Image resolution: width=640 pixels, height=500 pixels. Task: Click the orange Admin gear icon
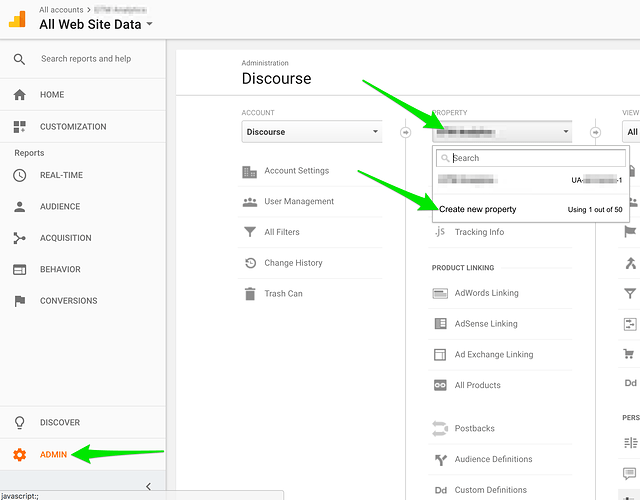click(20, 454)
